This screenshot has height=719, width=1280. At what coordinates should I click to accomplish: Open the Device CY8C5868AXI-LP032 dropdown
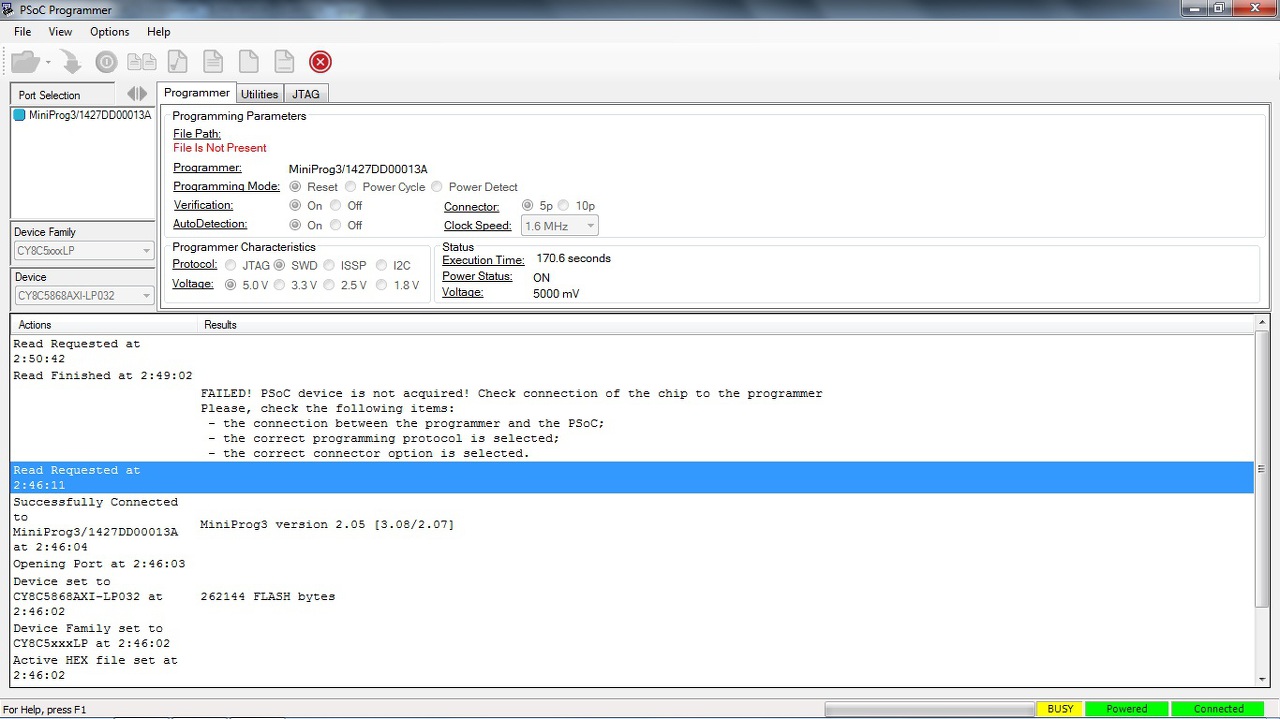pyautogui.click(x=83, y=295)
